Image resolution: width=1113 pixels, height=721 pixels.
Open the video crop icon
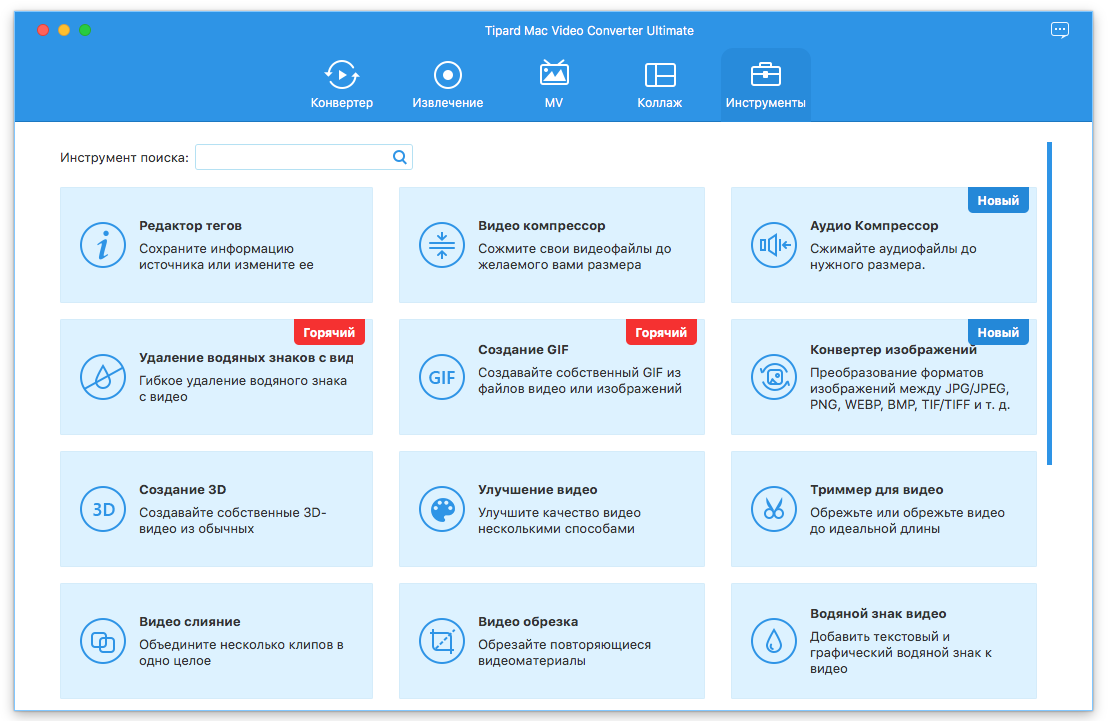pyautogui.click(x=441, y=641)
